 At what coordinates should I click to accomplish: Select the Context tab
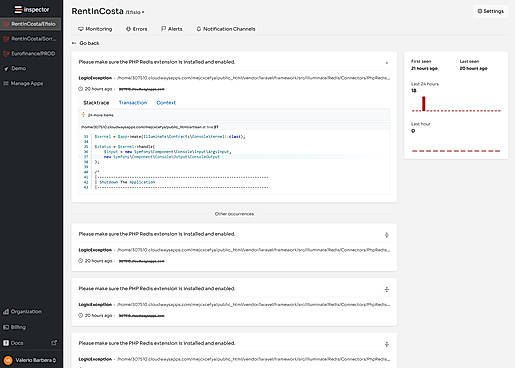click(x=166, y=103)
